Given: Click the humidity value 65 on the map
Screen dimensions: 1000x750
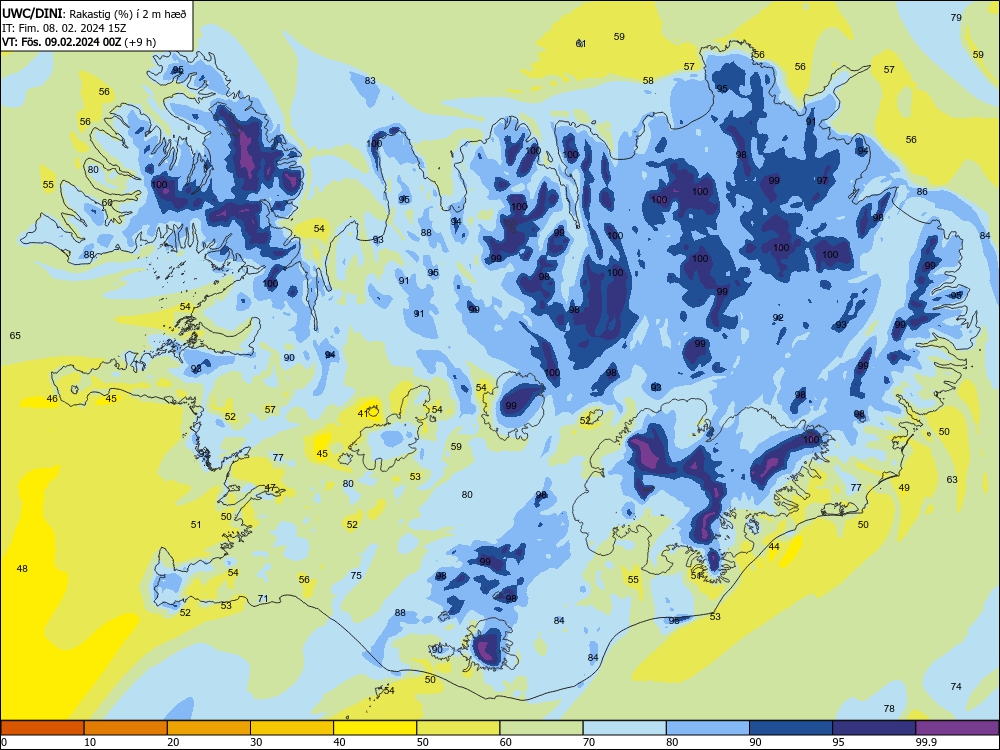Looking at the screenshot, I should (15, 335).
